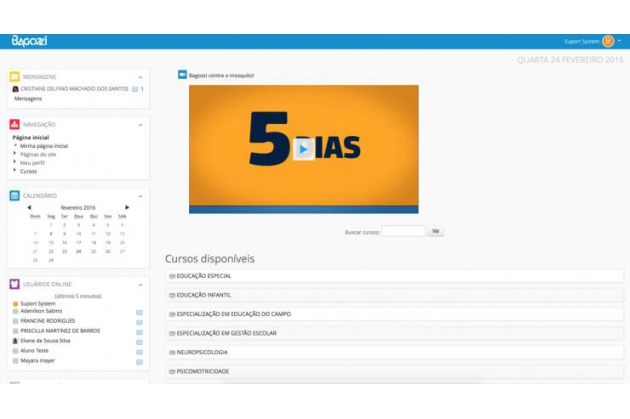
Task: Expand Minha página inicial tree item
Action: pyautogui.click(x=16, y=146)
